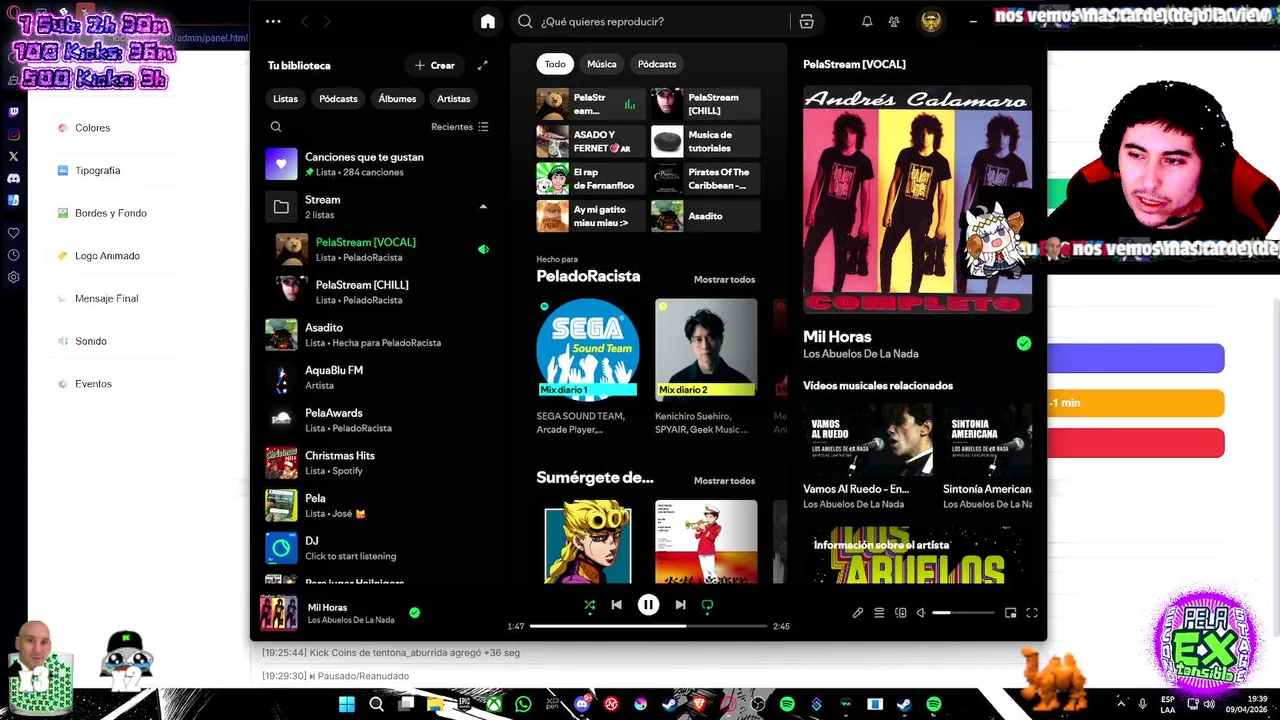This screenshot has height=720, width=1280.
Task: Skip to the previous track
Action: (x=617, y=604)
